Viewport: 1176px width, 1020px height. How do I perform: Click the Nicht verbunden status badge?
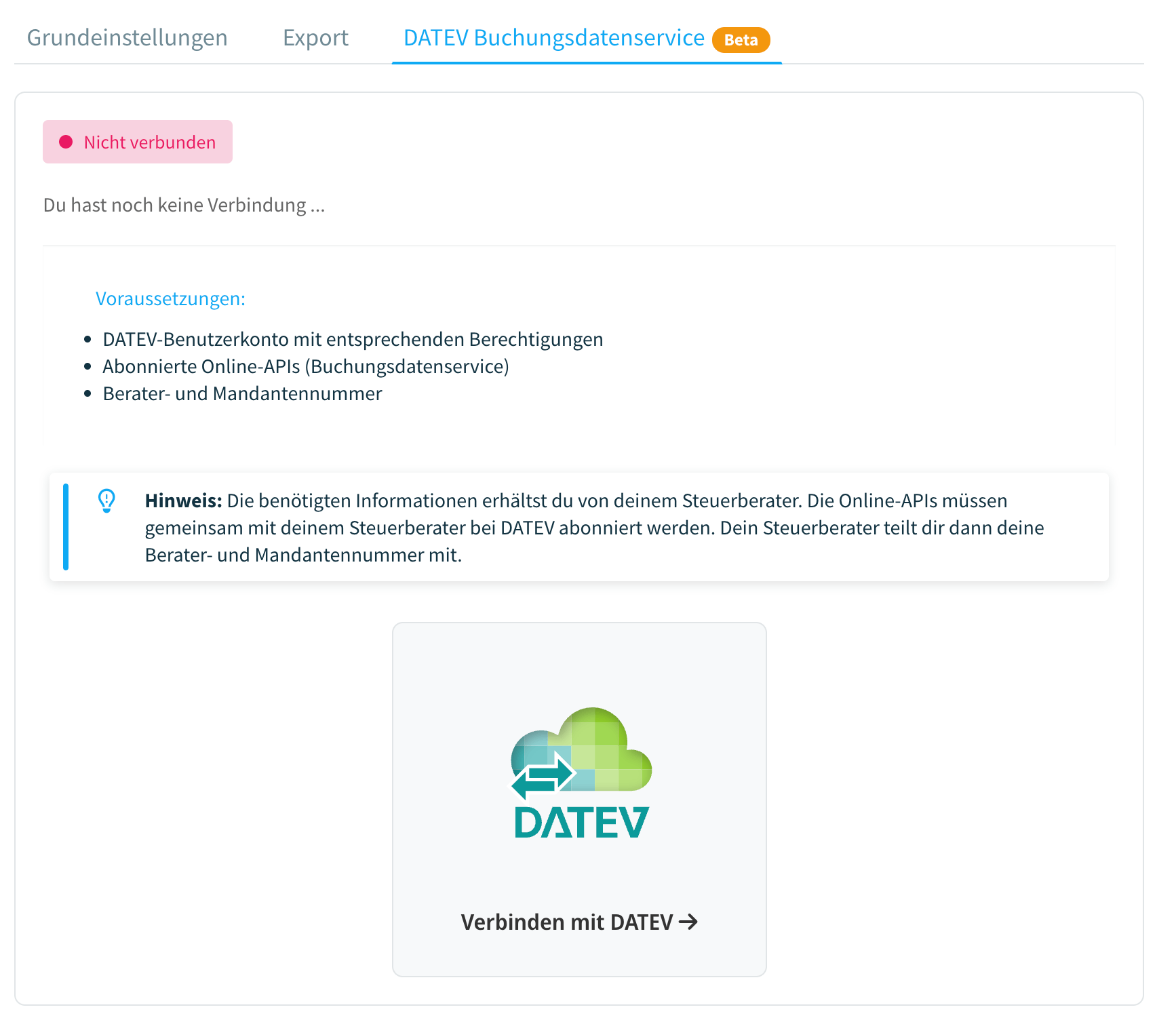pyautogui.click(x=138, y=141)
